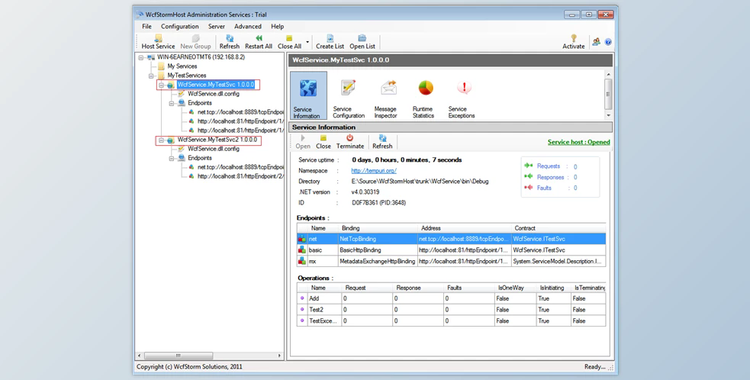
Task: Open the Configuration menu
Action: coord(180,26)
